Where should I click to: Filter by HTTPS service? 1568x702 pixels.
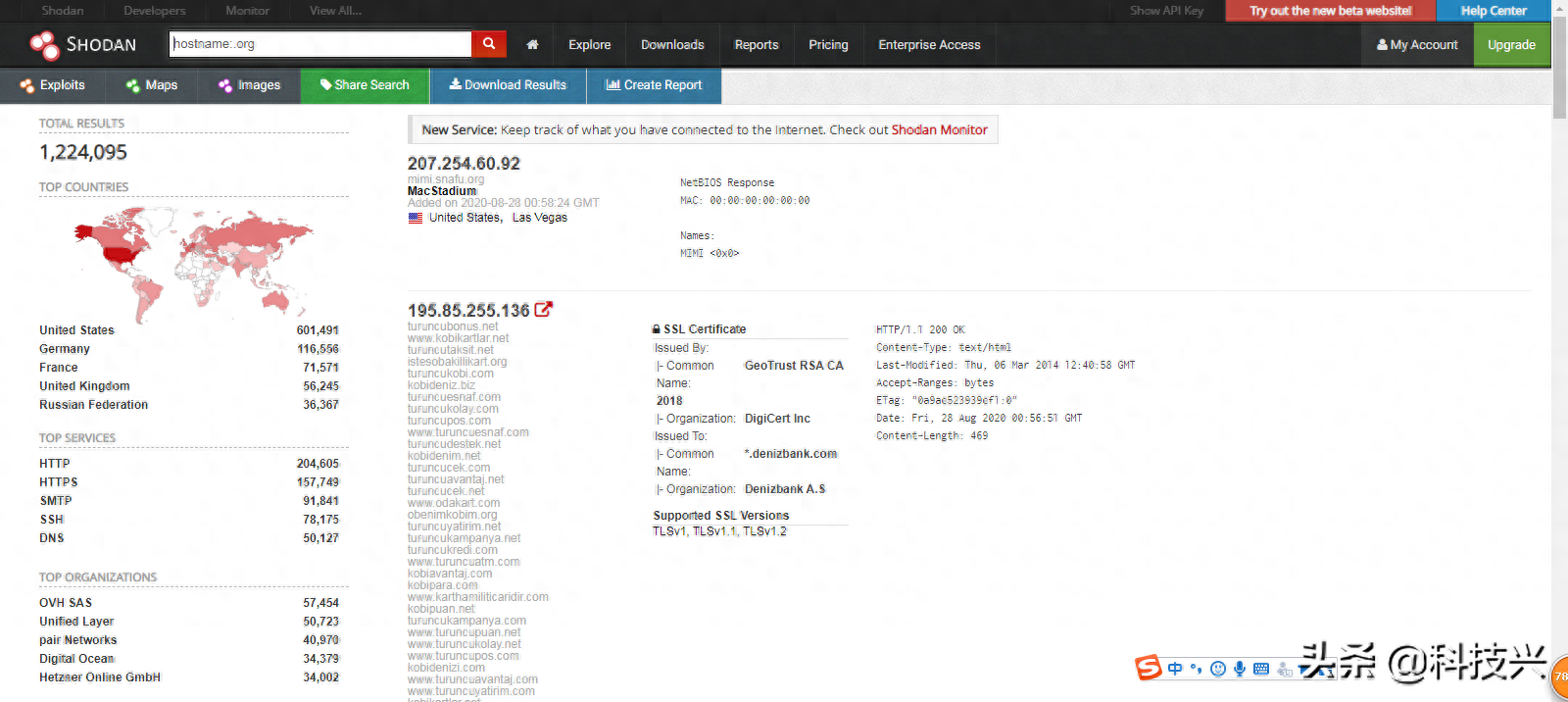tap(59, 482)
